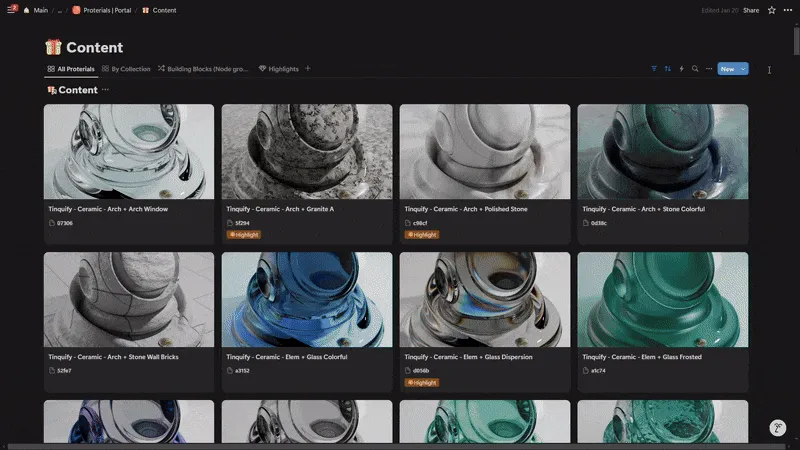The height and width of the screenshot is (450, 800).
Task: Open the round help button at bottom right
Action: coord(778,428)
